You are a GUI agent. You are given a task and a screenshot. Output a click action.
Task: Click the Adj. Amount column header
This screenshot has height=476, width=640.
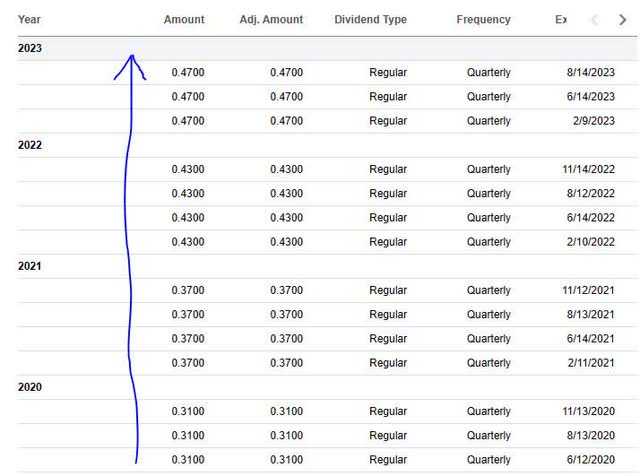[271, 20]
